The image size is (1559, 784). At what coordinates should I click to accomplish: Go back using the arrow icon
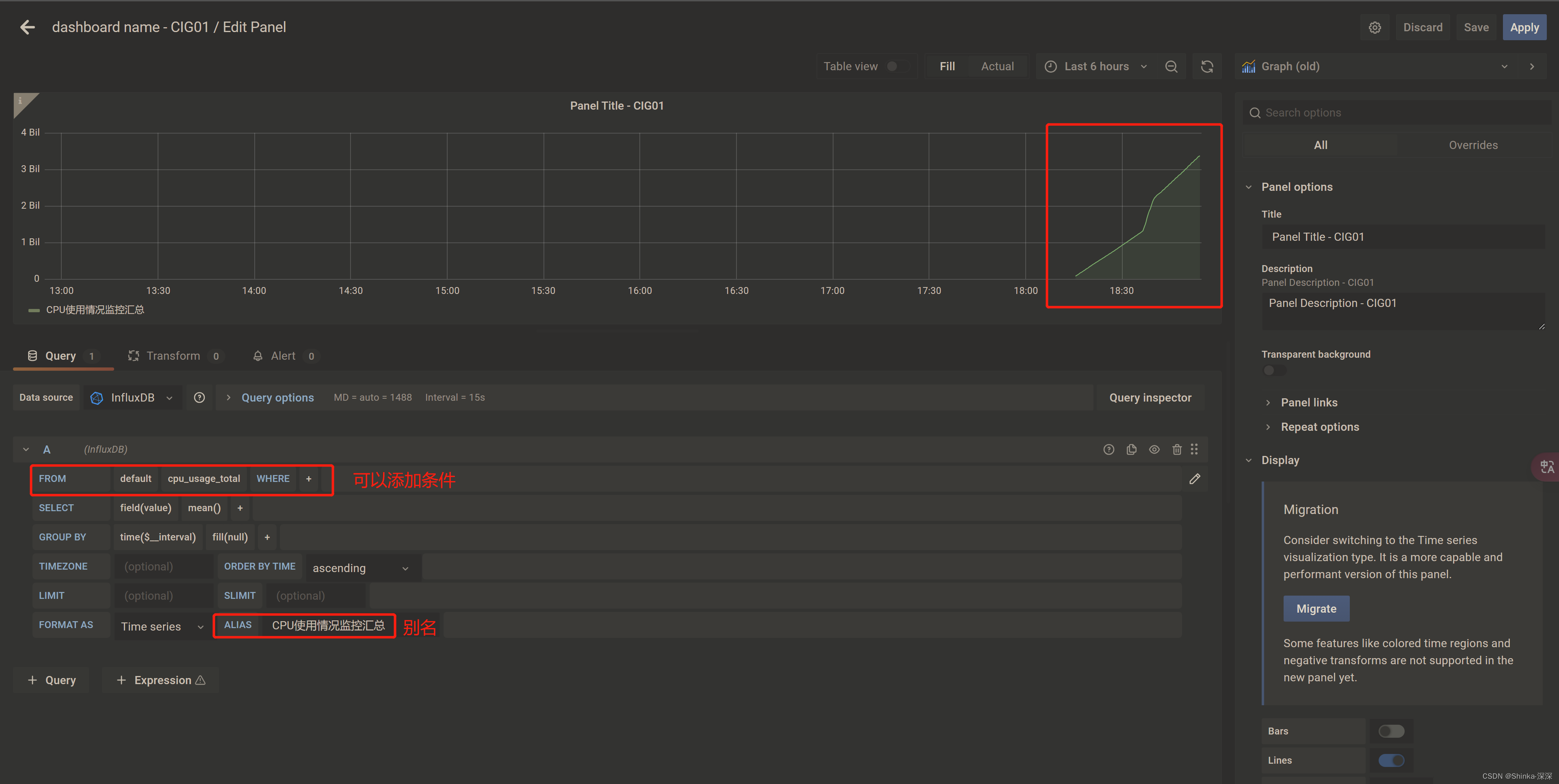pos(27,27)
